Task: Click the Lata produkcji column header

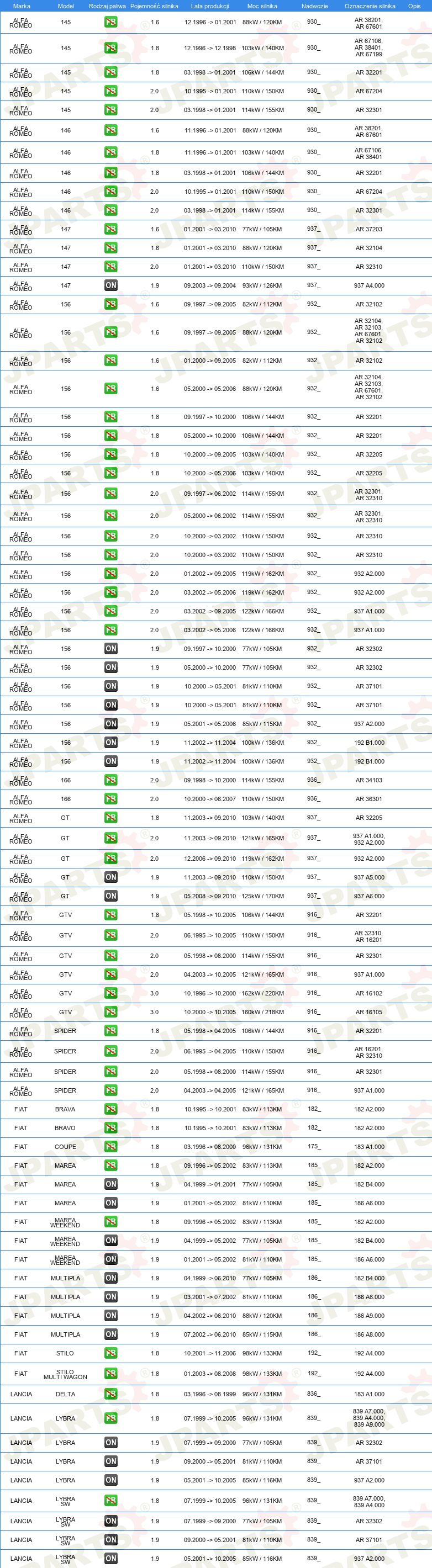Action: click(209, 6)
